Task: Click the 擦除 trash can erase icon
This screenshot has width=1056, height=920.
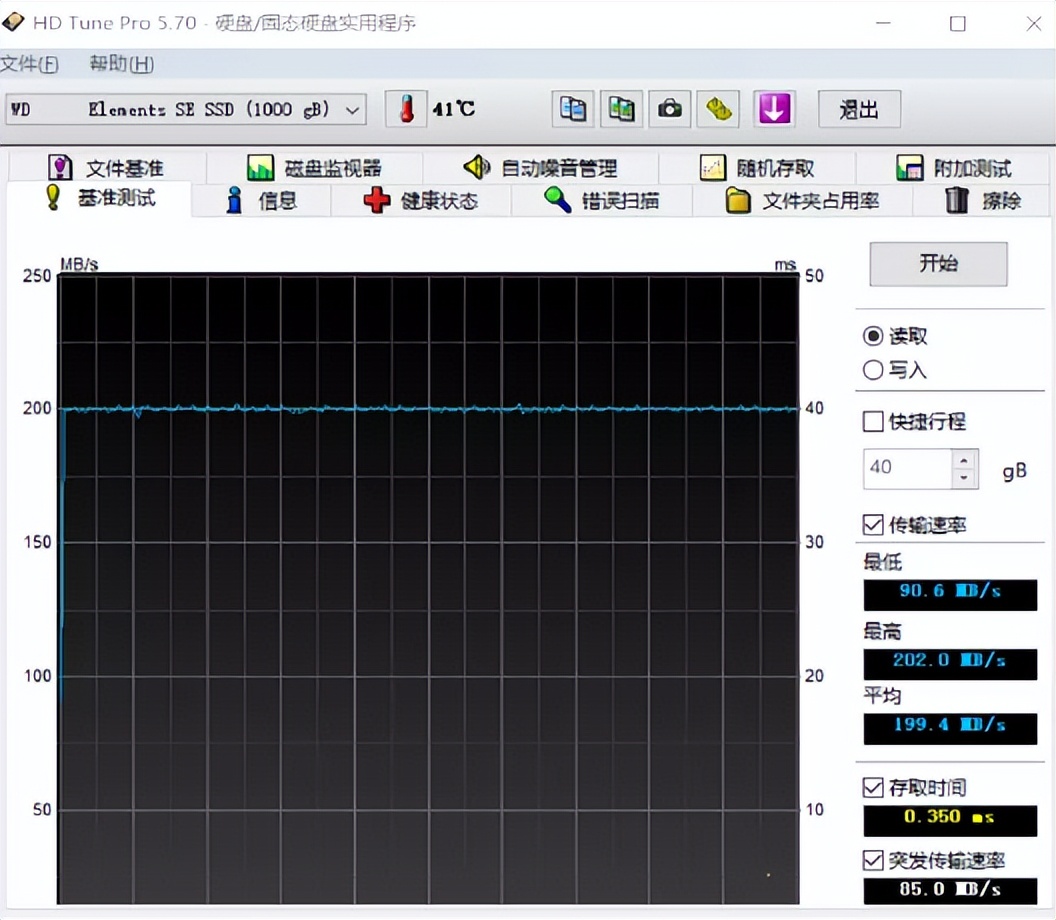Action: tap(957, 200)
